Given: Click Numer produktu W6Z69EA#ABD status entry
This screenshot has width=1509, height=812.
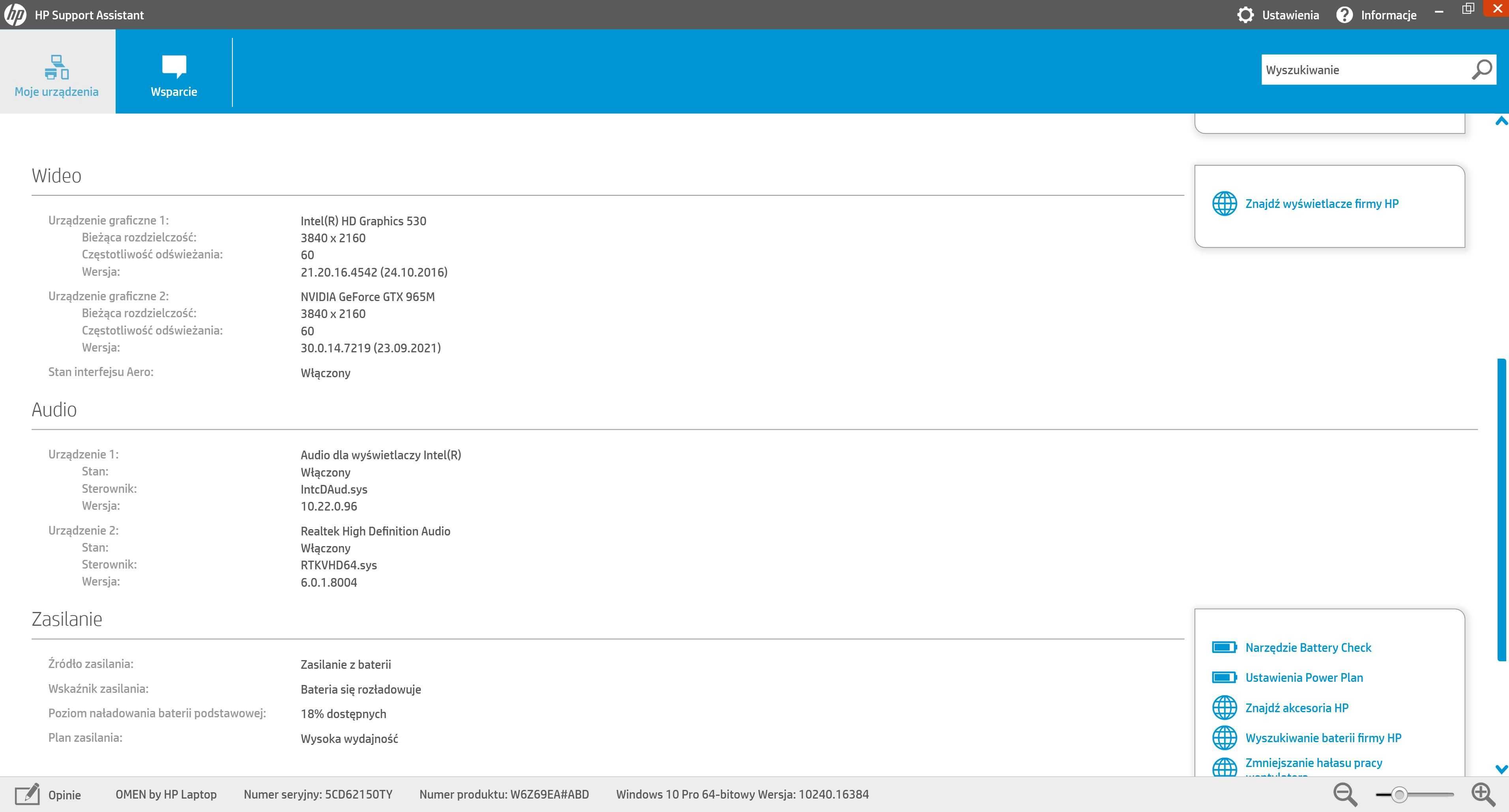Looking at the screenshot, I should pos(504,794).
